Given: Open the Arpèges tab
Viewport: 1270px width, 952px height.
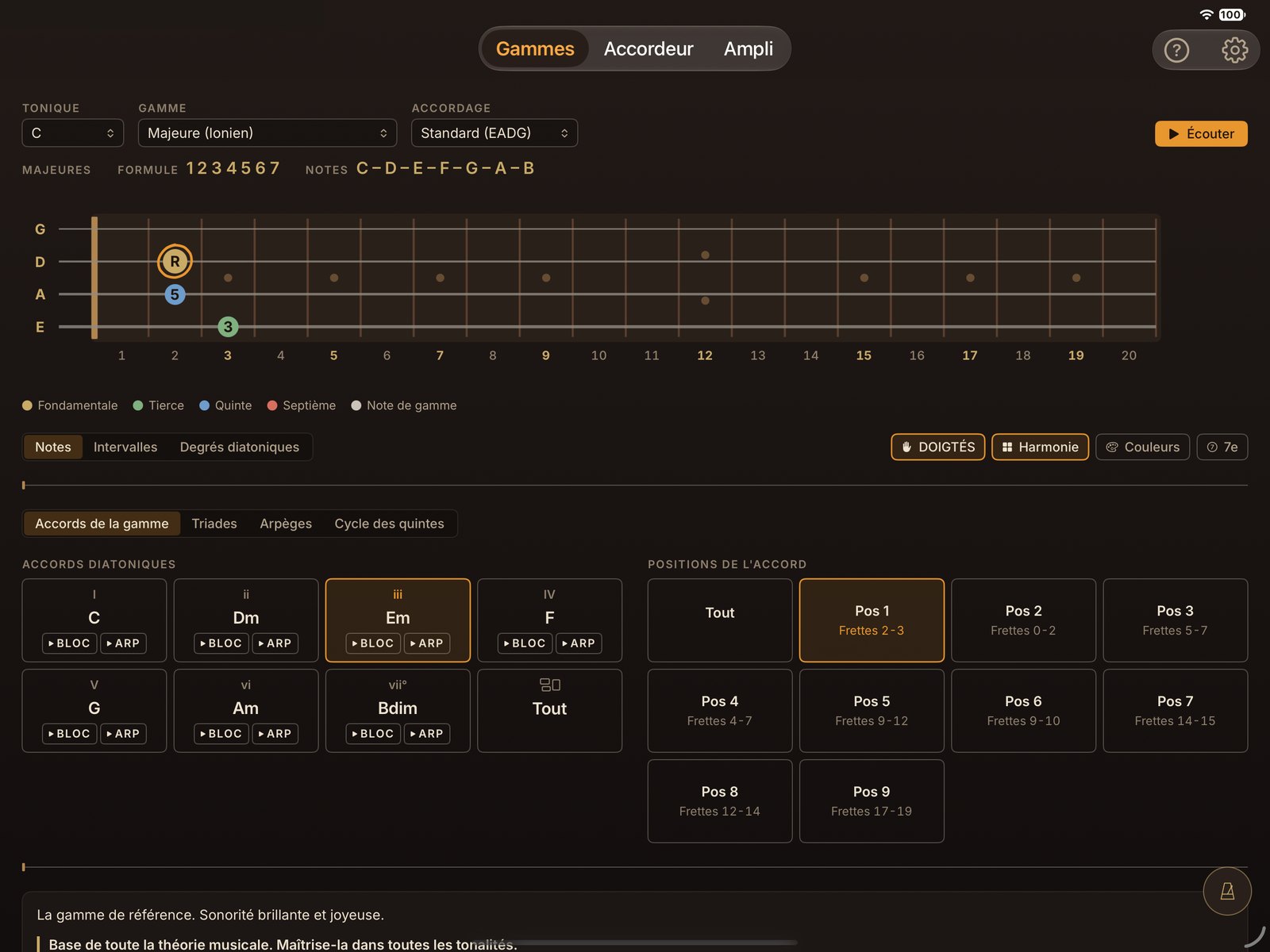Looking at the screenshot, I should (286, 524).
